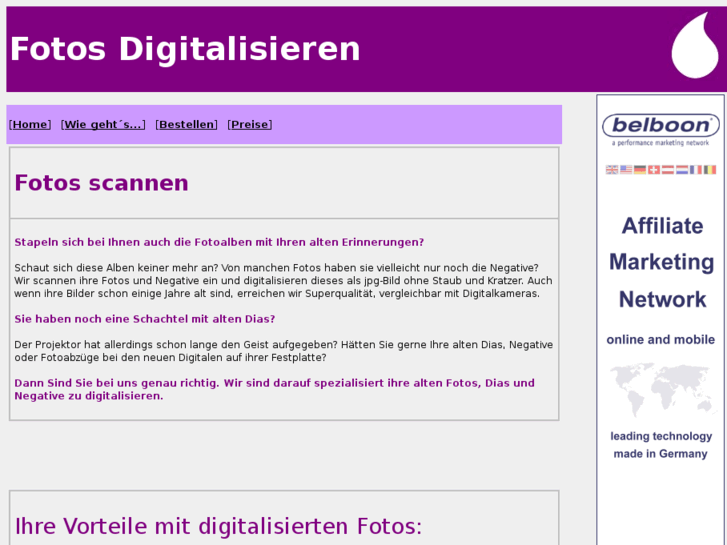Open the 'Wie geht´s...' navigation link

click(102, 124)
